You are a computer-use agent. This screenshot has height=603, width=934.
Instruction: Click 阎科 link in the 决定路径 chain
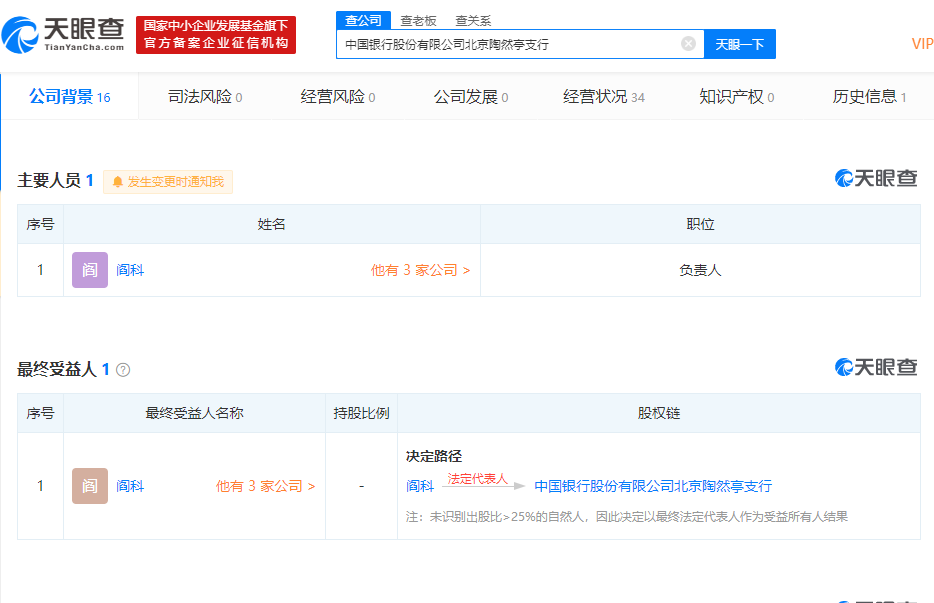420,486
